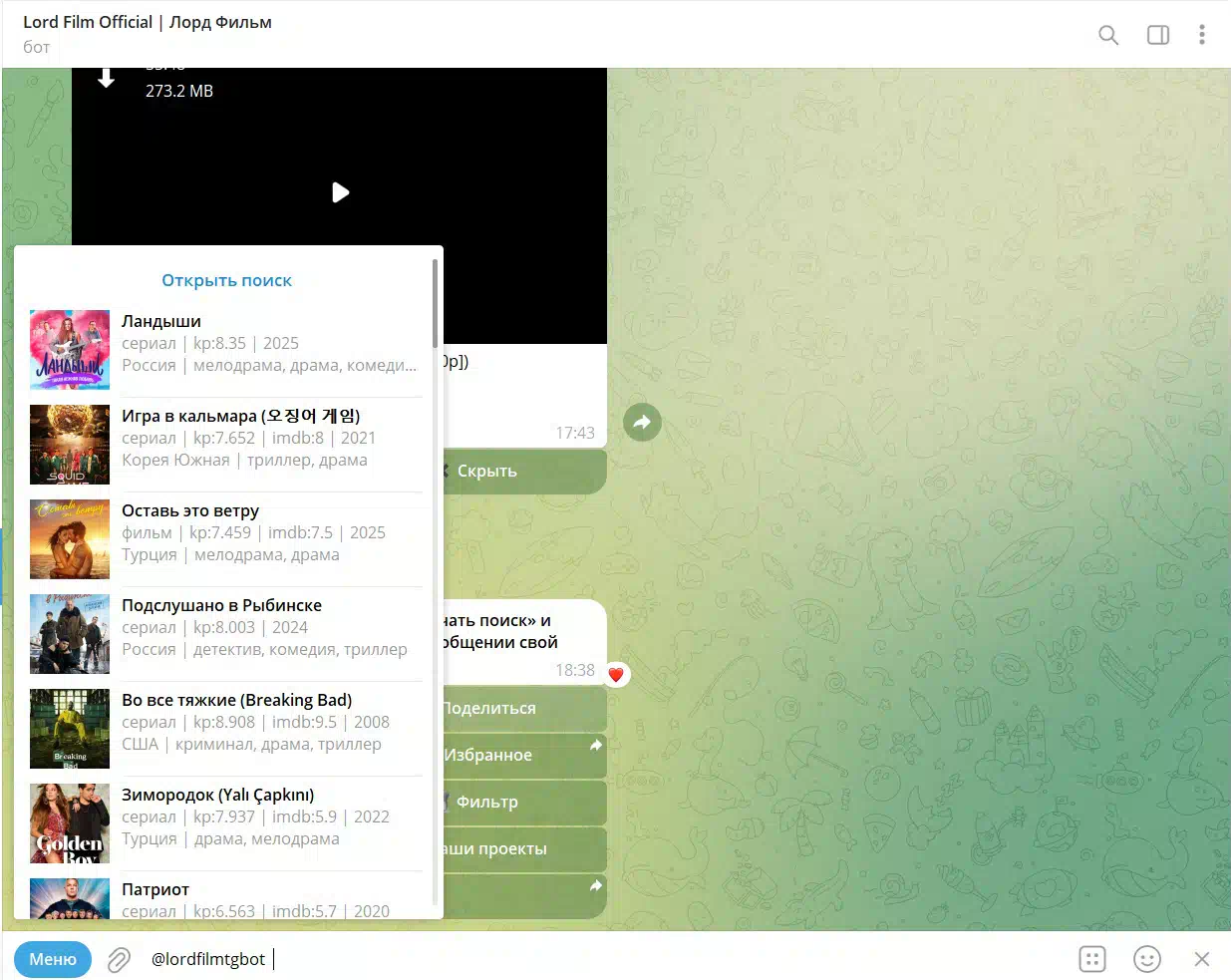1231x980 pixels.
Task: Click Турция | драма, мелодрама line
Action: 230,838
